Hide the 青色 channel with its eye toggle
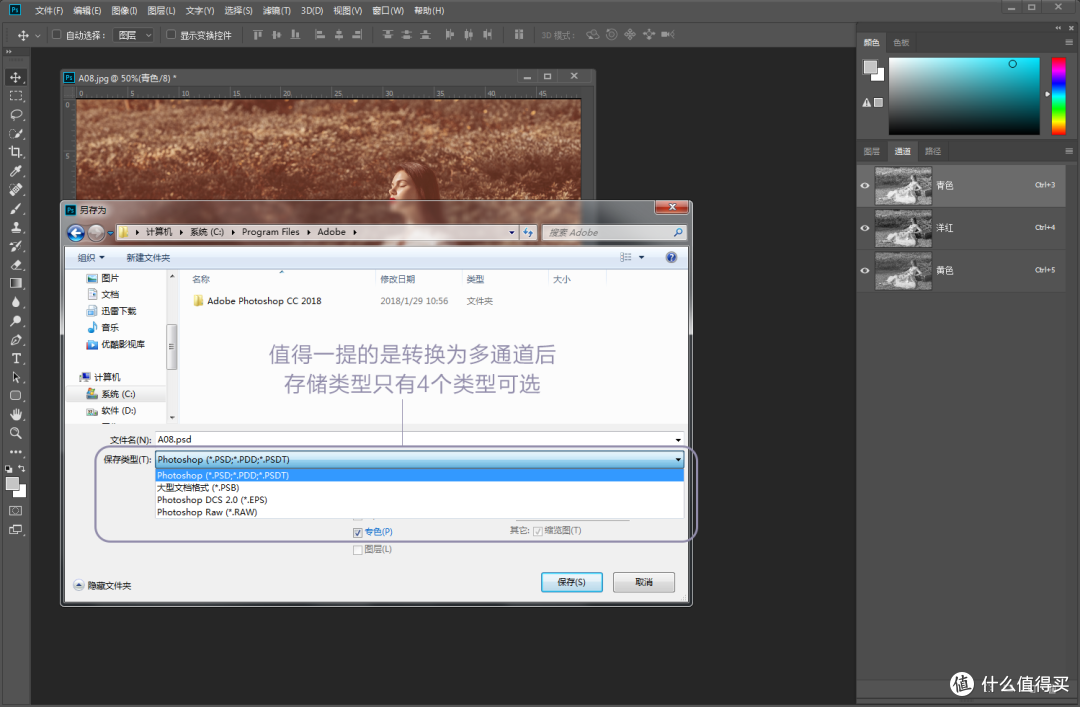Screen dimensions: 1080x707 865,185
